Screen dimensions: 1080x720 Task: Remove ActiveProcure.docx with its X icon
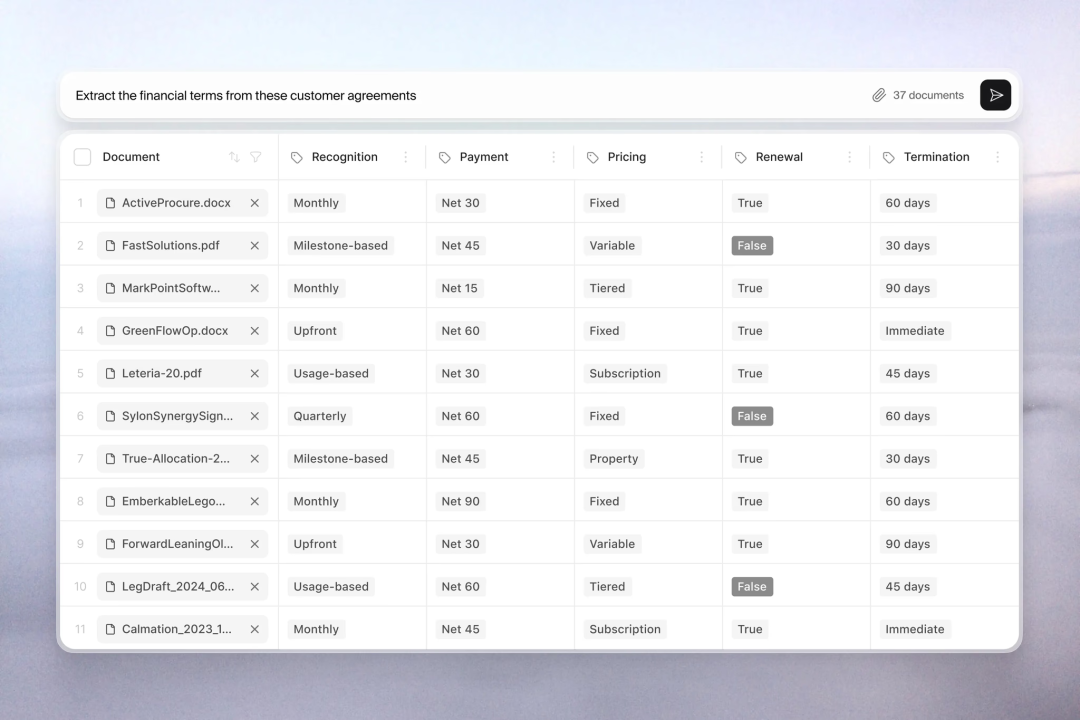[x=254, y=203]
